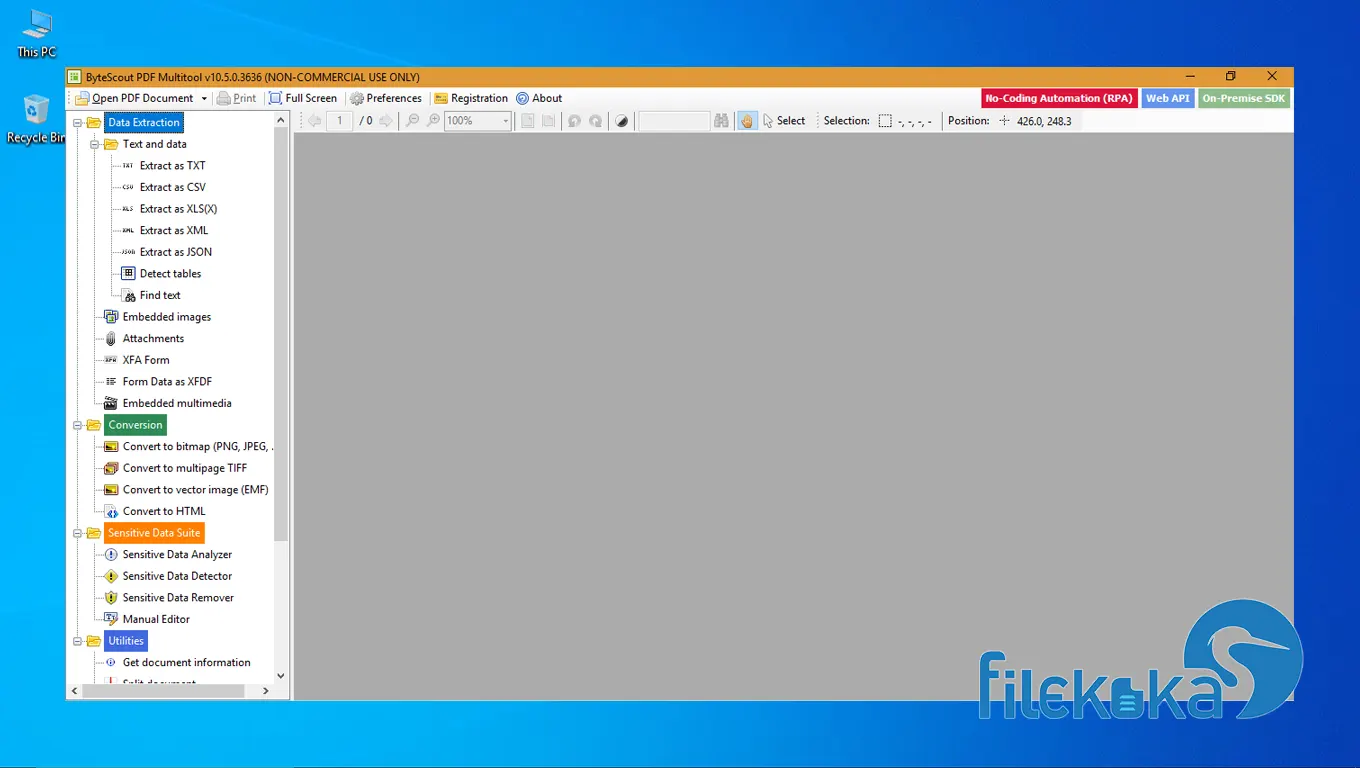Collapse the Utilities tree node

tap(78, 641)
